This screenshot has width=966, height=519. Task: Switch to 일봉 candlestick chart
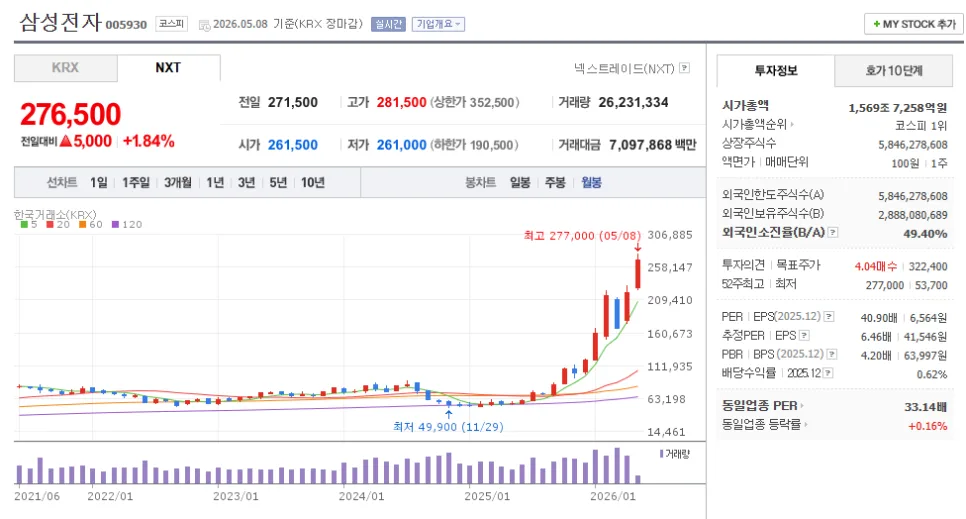coord(520,182)
